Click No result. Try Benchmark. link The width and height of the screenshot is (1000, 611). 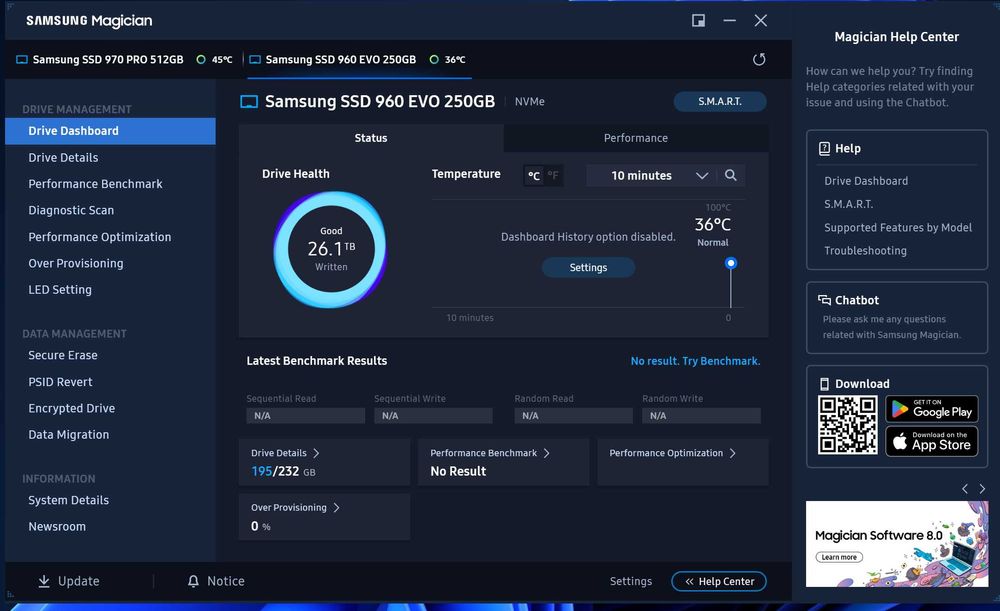(695, 361)
